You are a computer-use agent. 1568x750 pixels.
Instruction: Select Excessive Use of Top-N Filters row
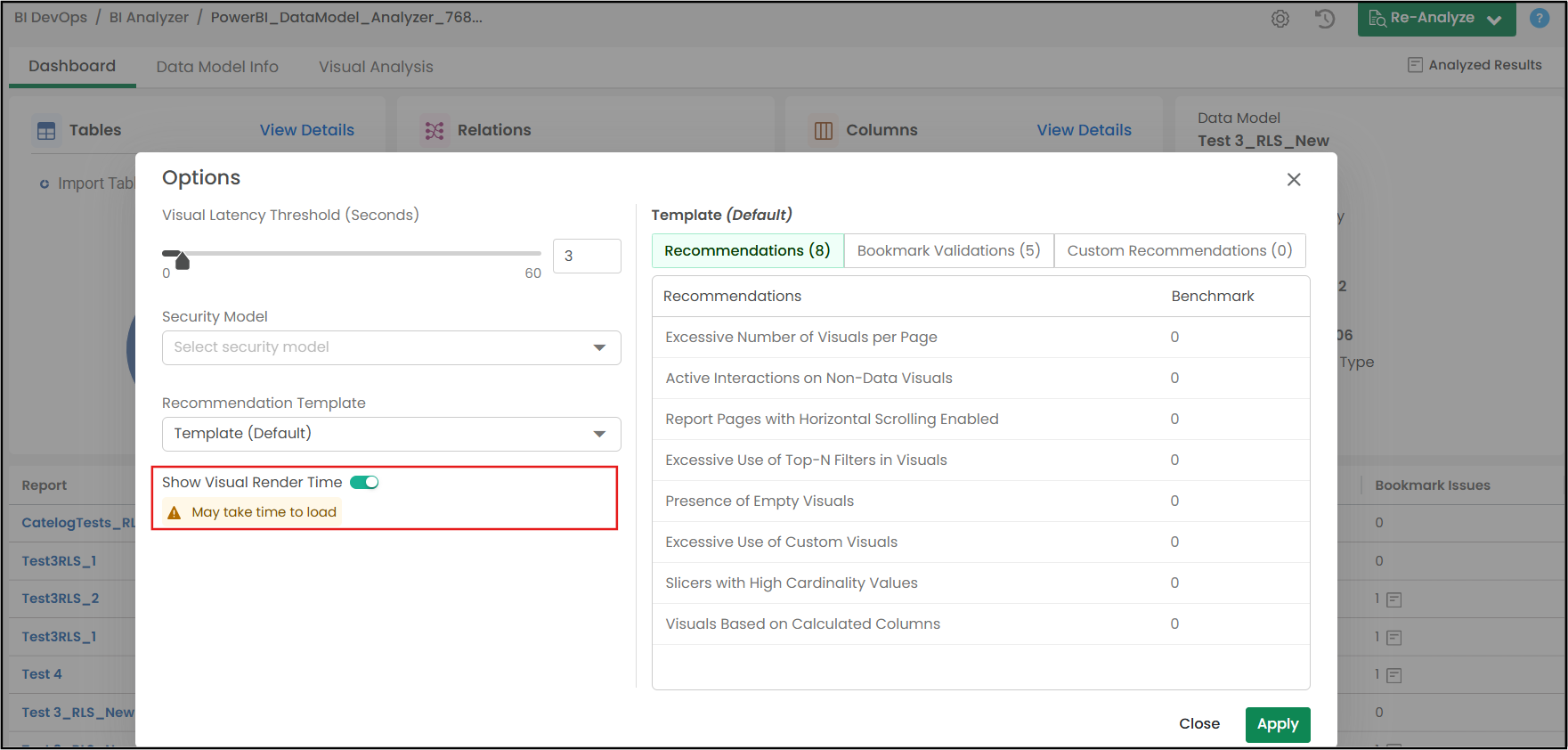point(981,461)
